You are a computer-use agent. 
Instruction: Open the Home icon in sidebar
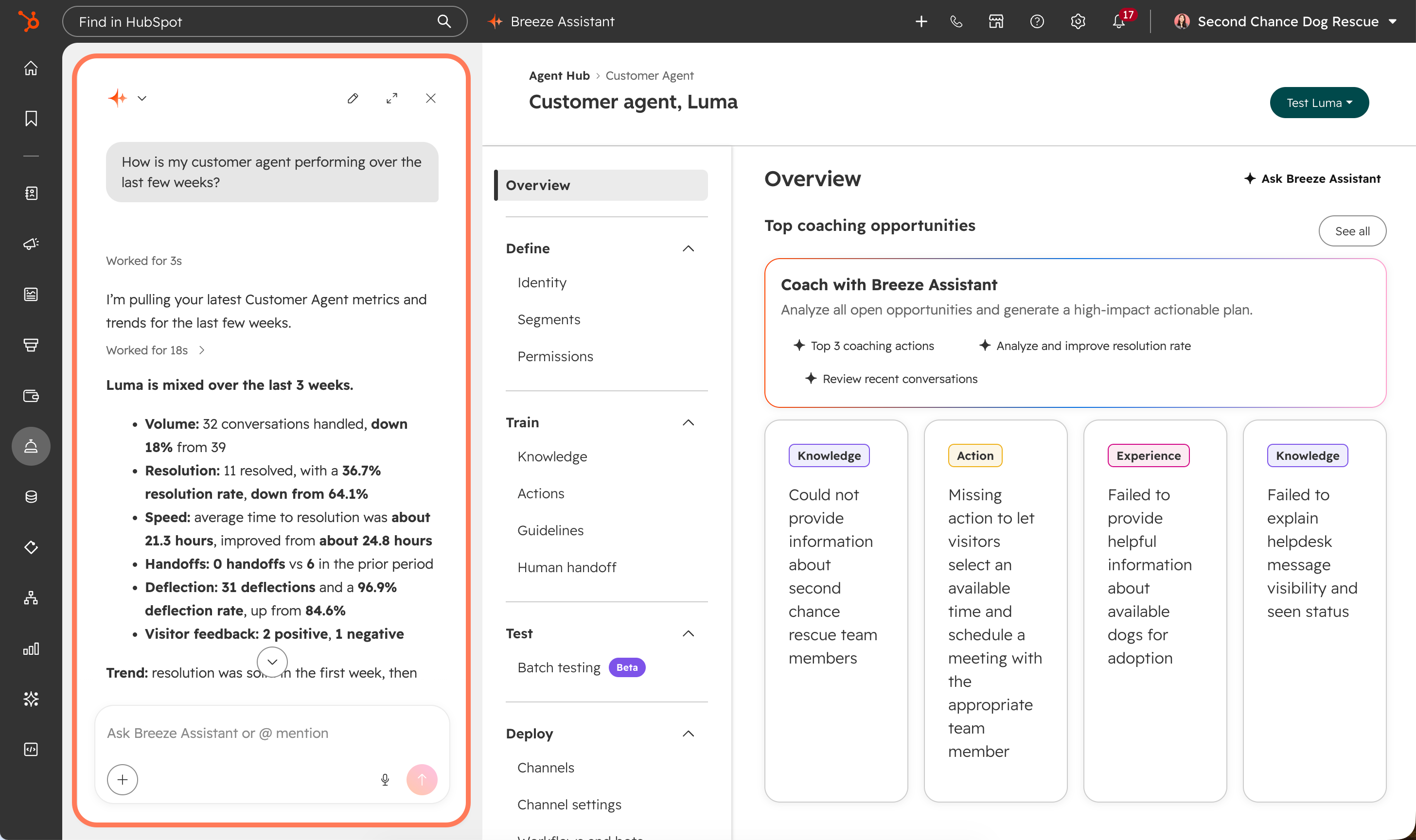(x=31, y=68)
